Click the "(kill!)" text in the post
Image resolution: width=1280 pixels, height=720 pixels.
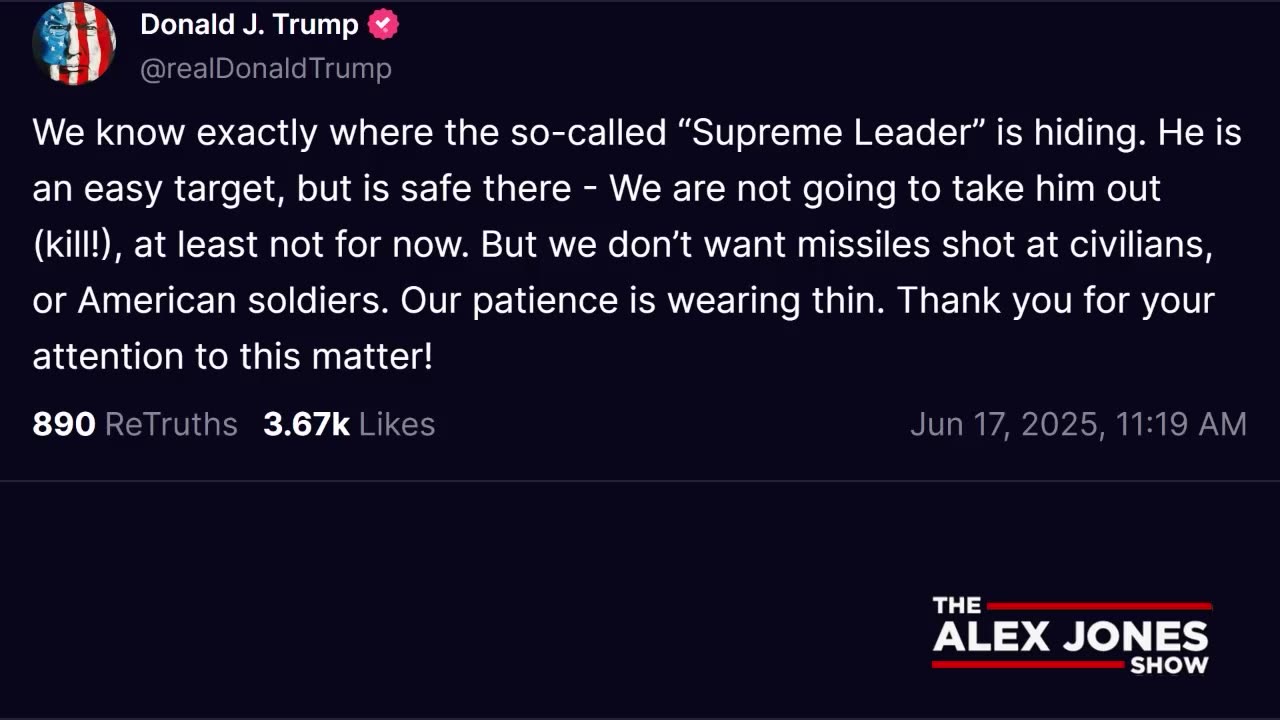coord(76,246)
